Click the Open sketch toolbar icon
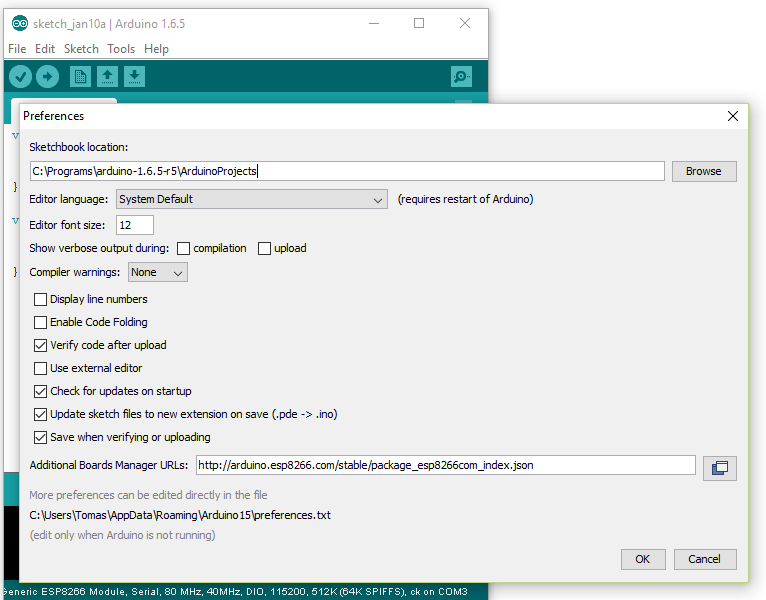Screen dimensions: 766x600 [x=107, y=77]
